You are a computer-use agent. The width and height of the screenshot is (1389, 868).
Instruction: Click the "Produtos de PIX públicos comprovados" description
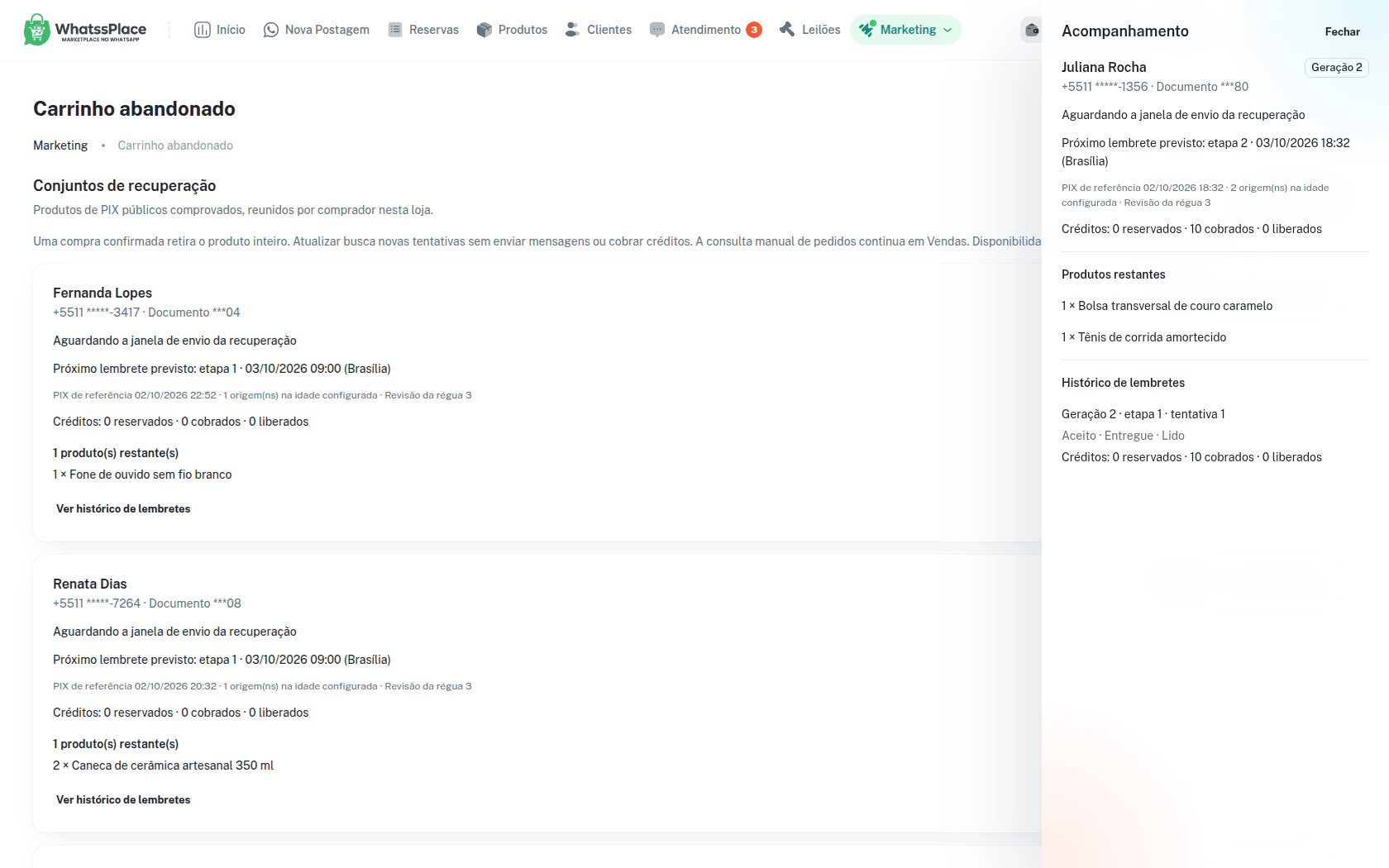point(233,210)
